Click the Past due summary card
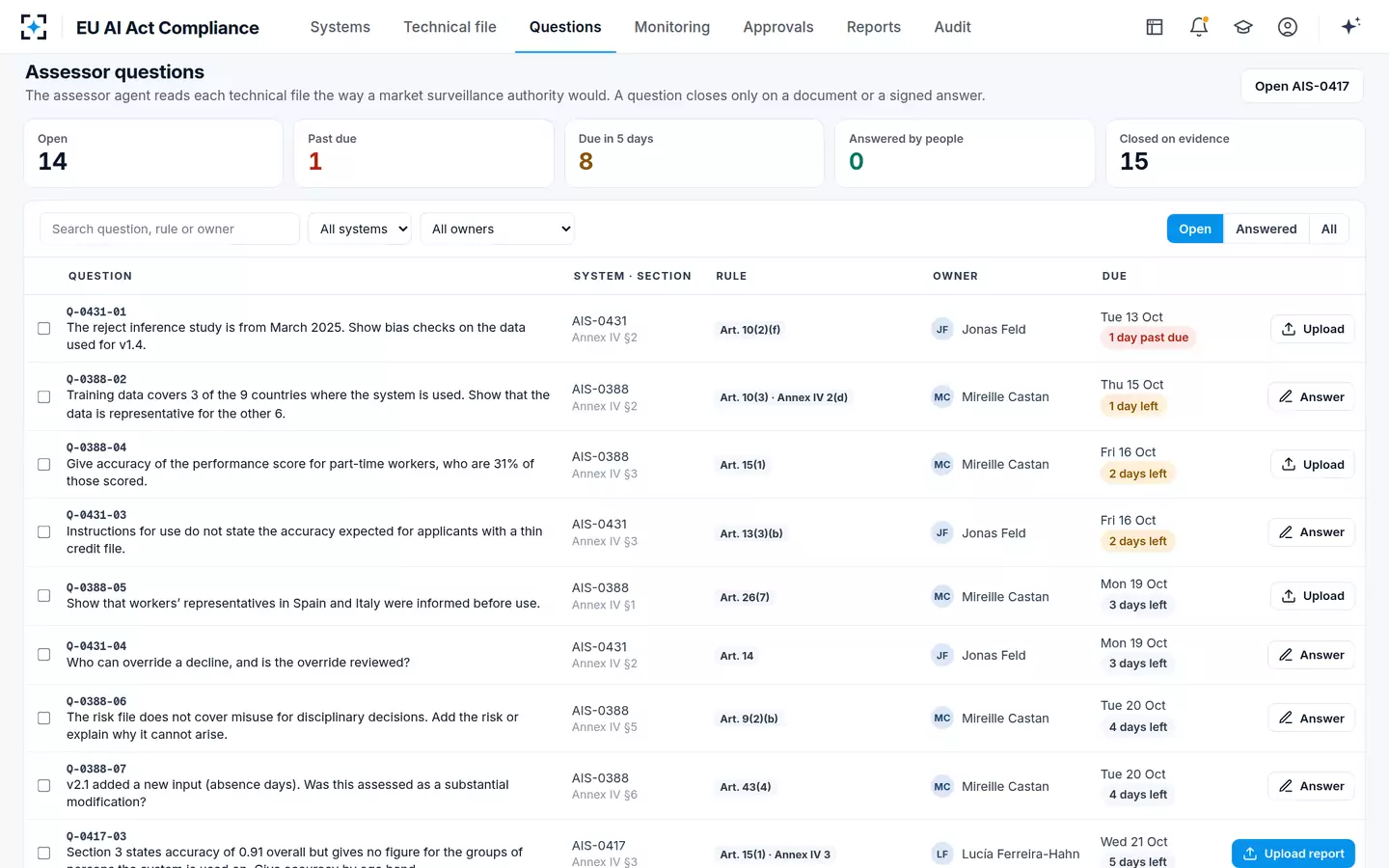Viewport: 1389px width, 868px height. click(x=424, y=153)
